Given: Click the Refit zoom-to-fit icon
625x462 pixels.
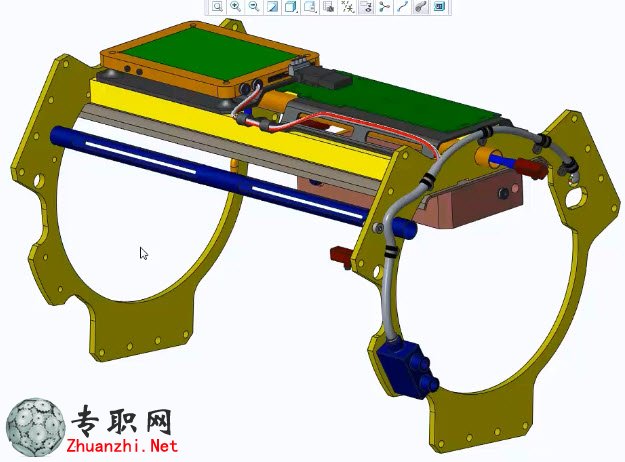Looking at the screenshot, I should tap(217, 7).
